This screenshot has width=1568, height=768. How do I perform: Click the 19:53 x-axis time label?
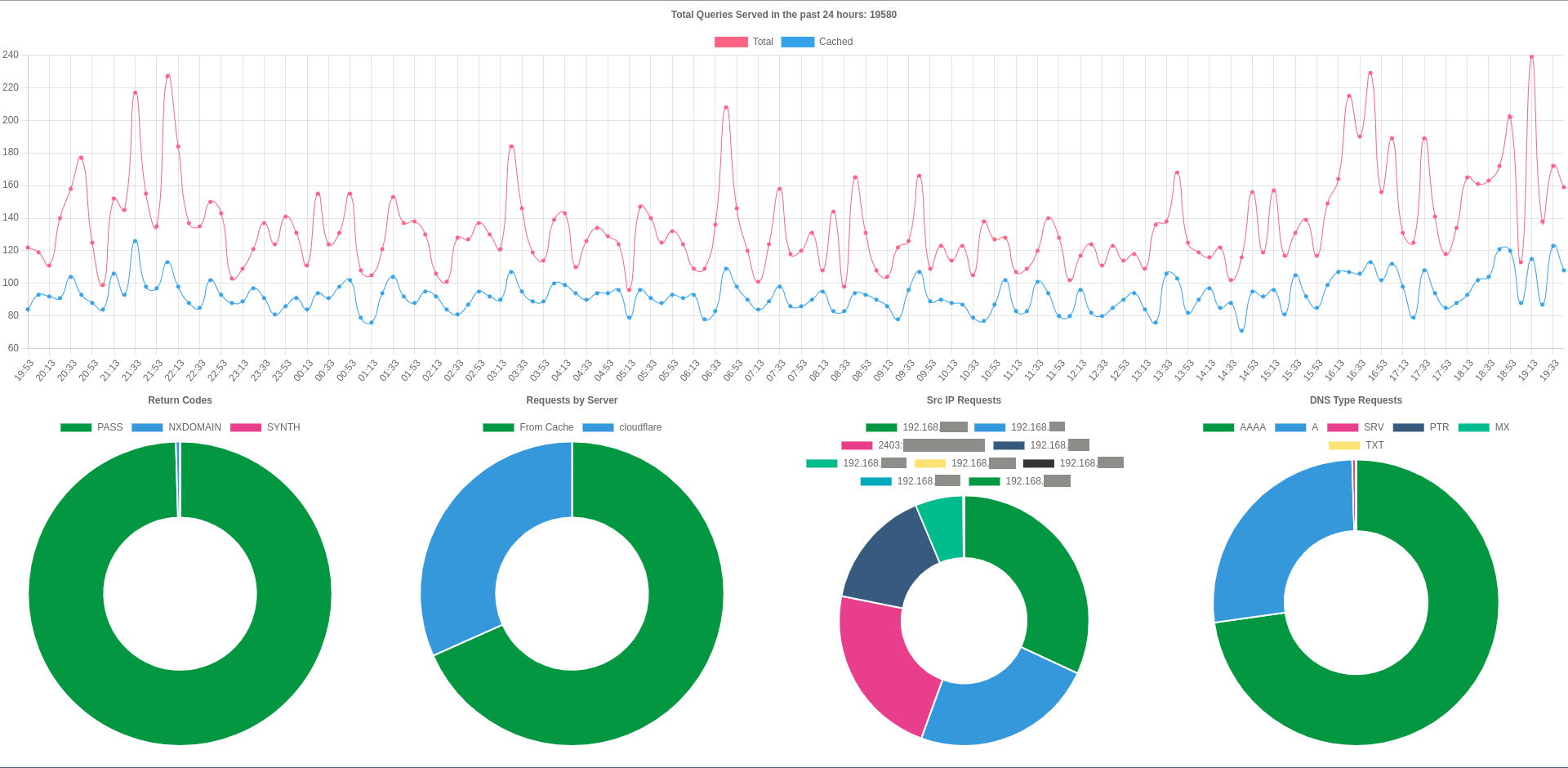point(24,370)
